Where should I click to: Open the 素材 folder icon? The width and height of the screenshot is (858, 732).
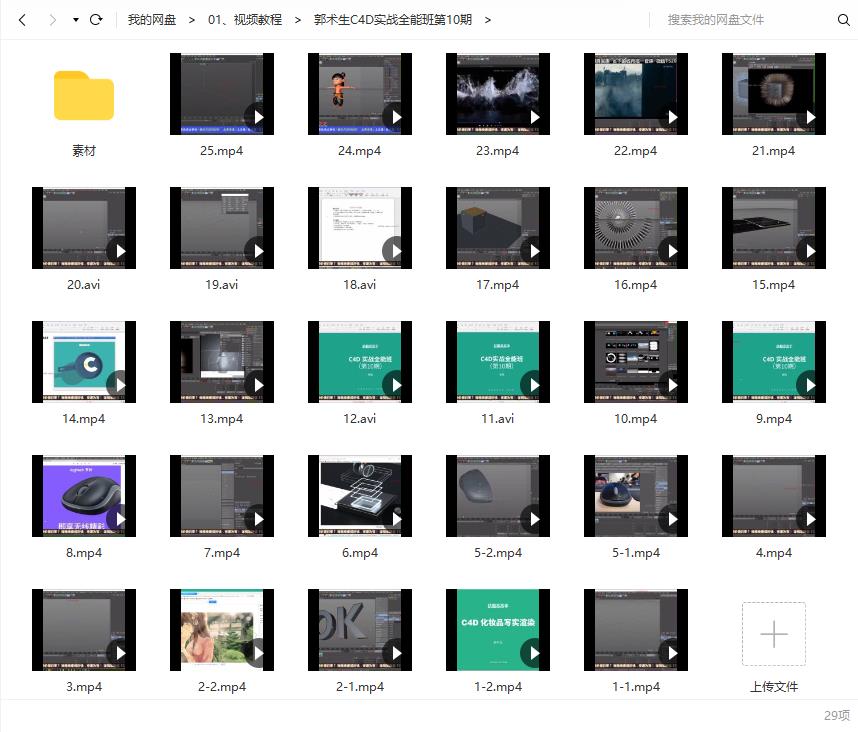[84, 95]
